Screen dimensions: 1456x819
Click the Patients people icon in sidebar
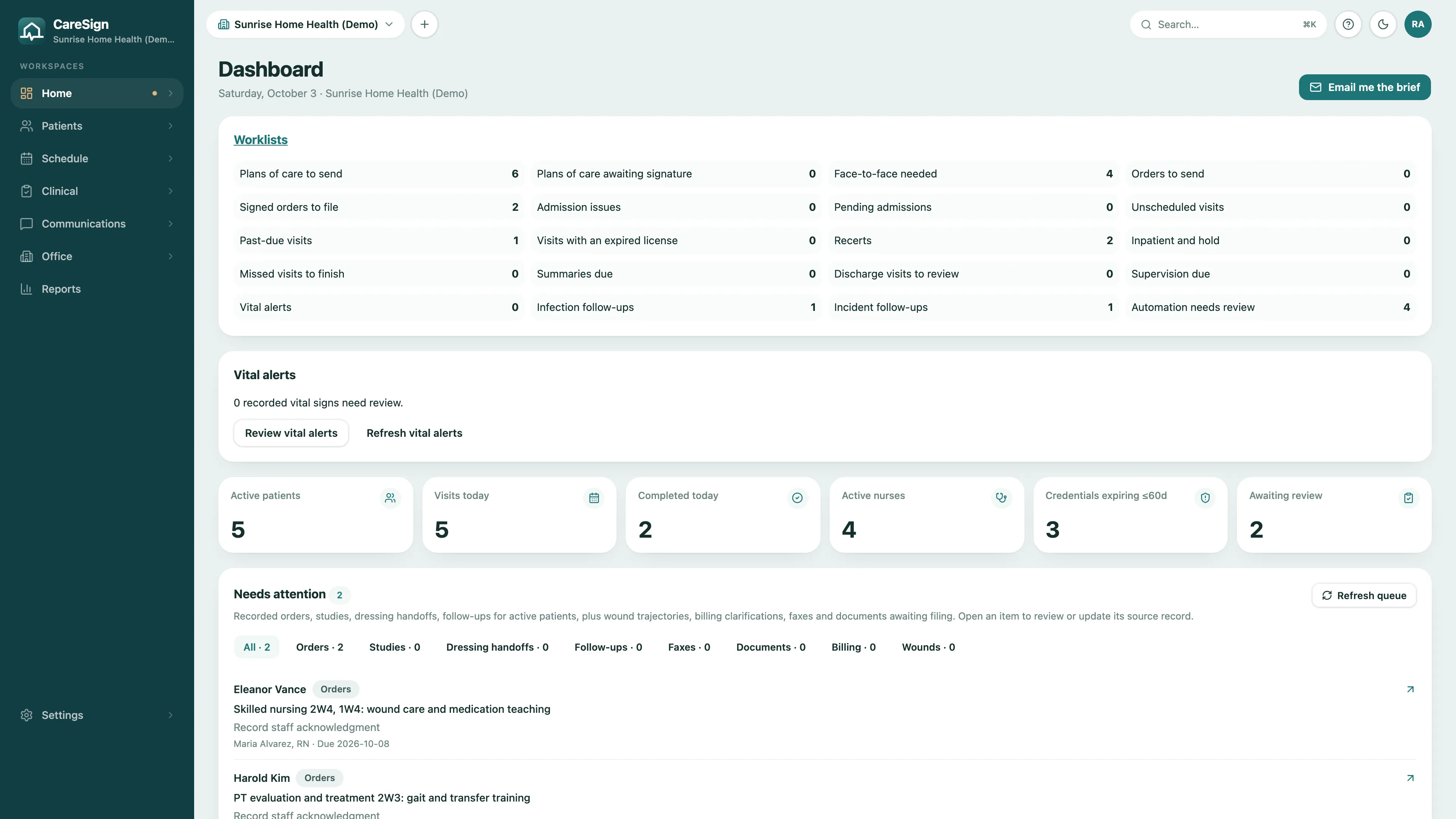[x=27, y=126]
